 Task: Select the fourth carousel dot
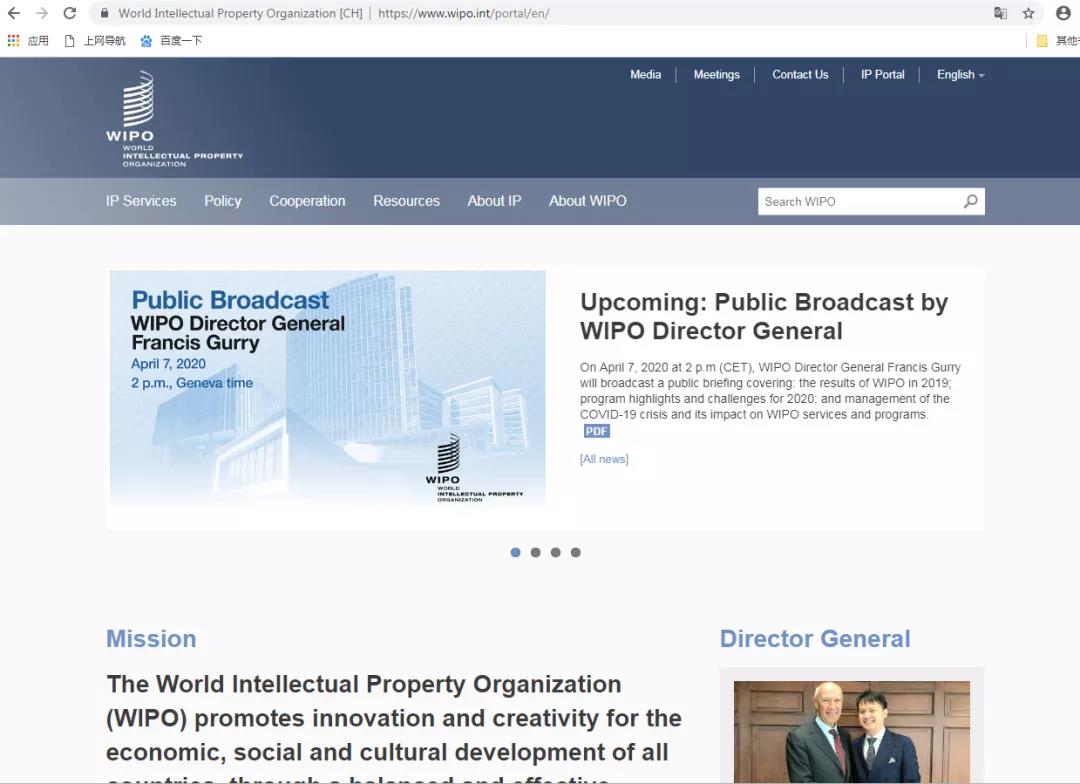(576, 553)
